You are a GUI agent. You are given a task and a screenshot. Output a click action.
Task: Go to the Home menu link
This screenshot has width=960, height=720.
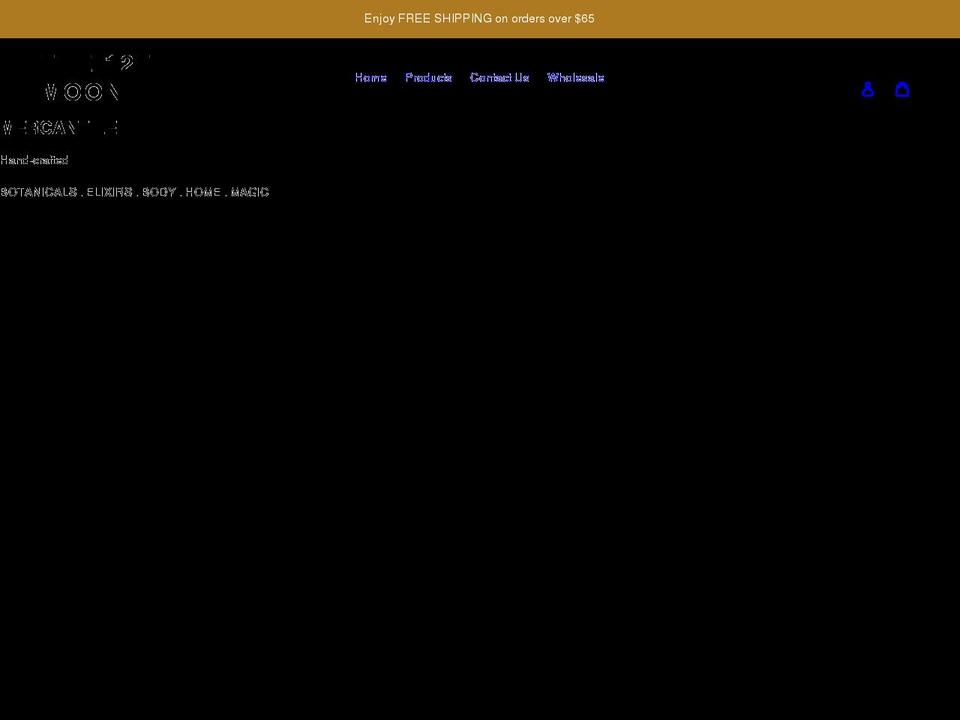(x=371, y=77)
